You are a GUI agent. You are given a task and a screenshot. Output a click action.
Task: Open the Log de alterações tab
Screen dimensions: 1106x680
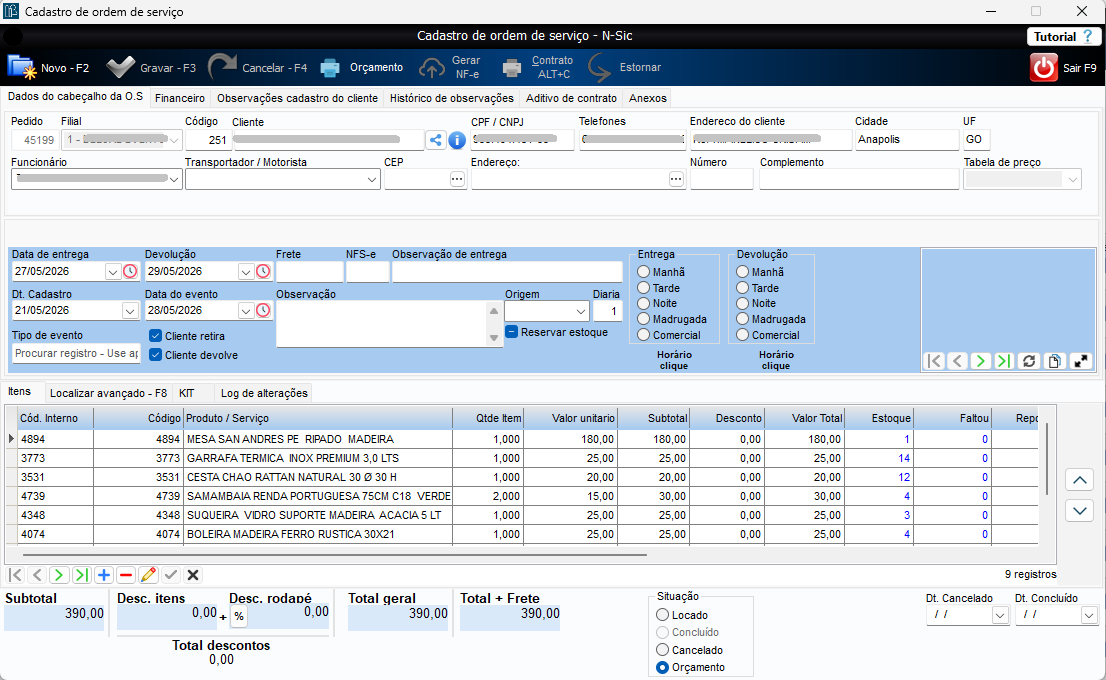point(265,393)
